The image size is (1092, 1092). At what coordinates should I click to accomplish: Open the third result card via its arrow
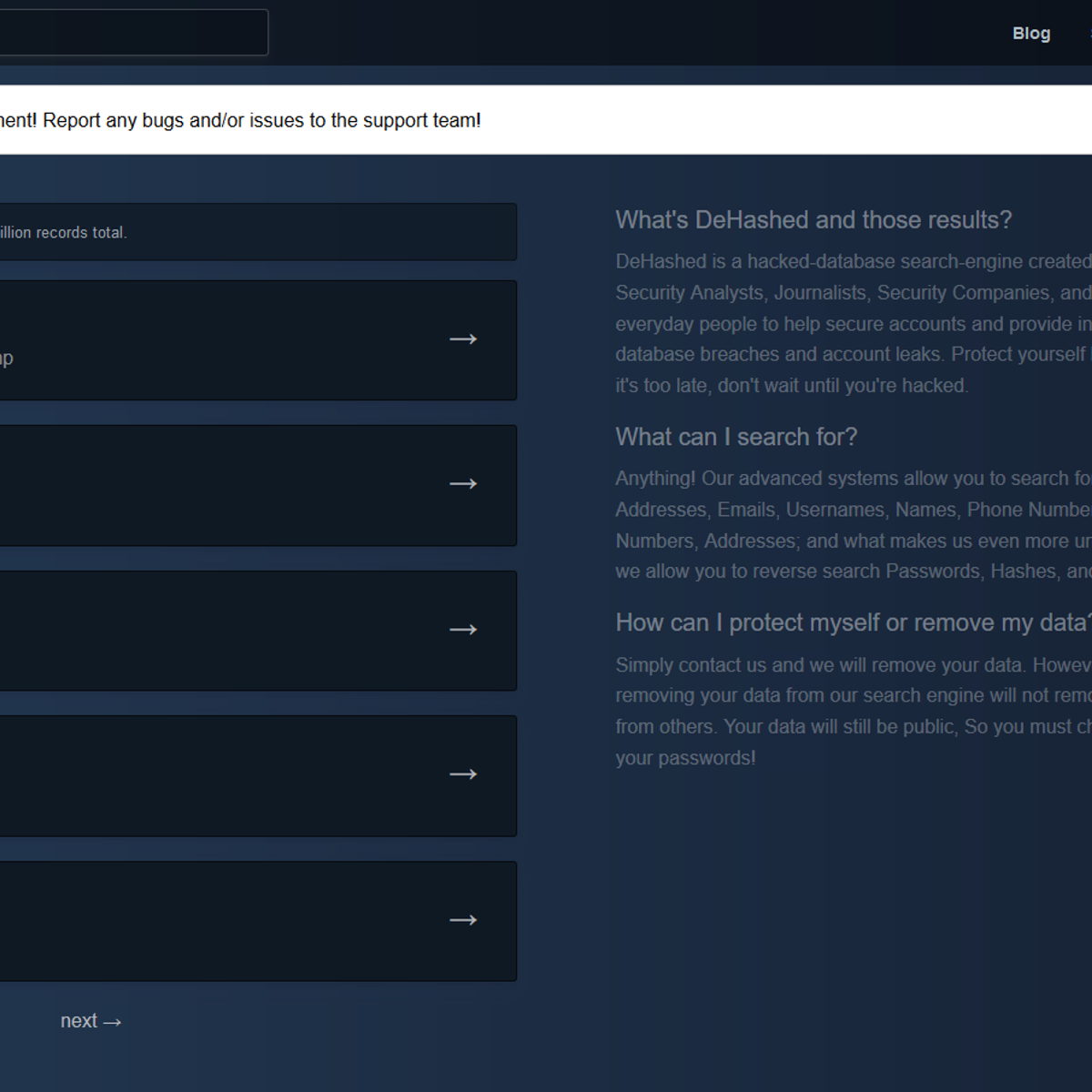pos(463,630)
